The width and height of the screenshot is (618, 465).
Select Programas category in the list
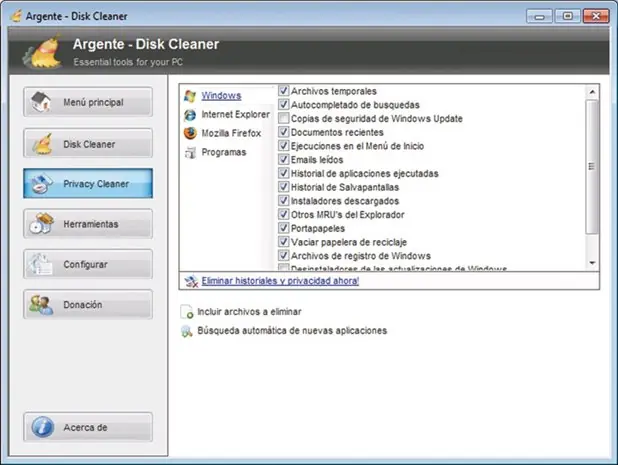[x=224, y=152]
